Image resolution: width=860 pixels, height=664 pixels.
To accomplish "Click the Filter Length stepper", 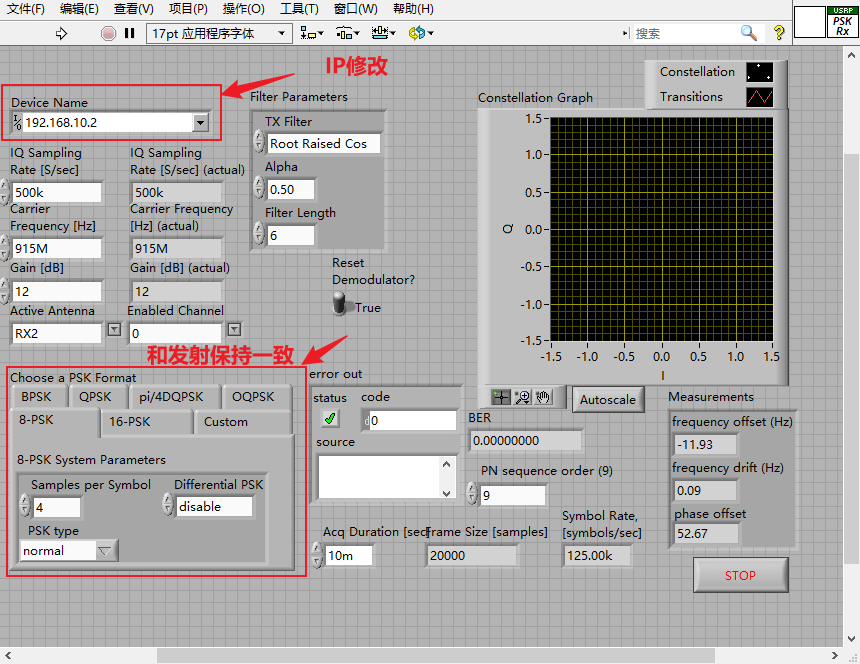I will (x=259, y=234).
